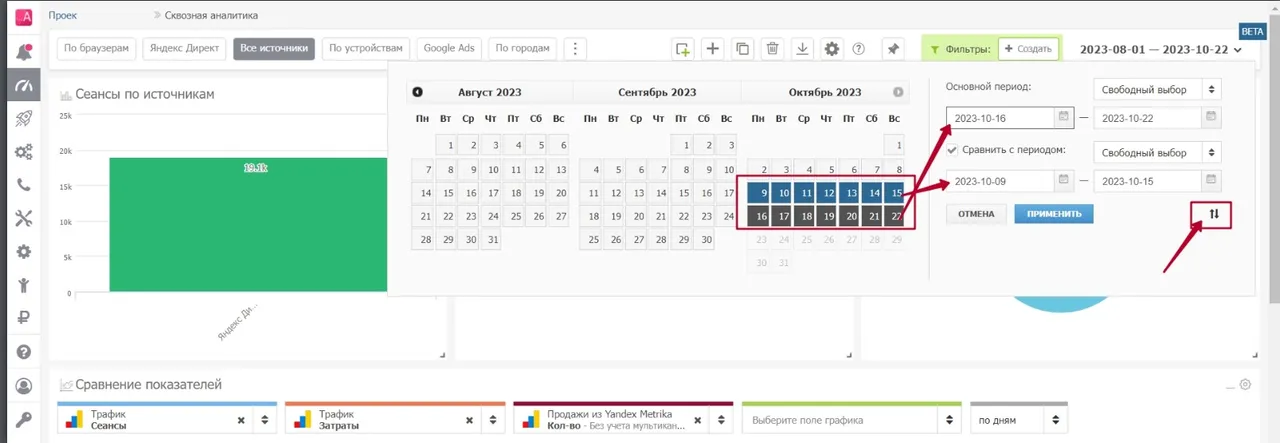Open report settings gear in the toolbar
1280x443 pixels.
click(832, 48)
